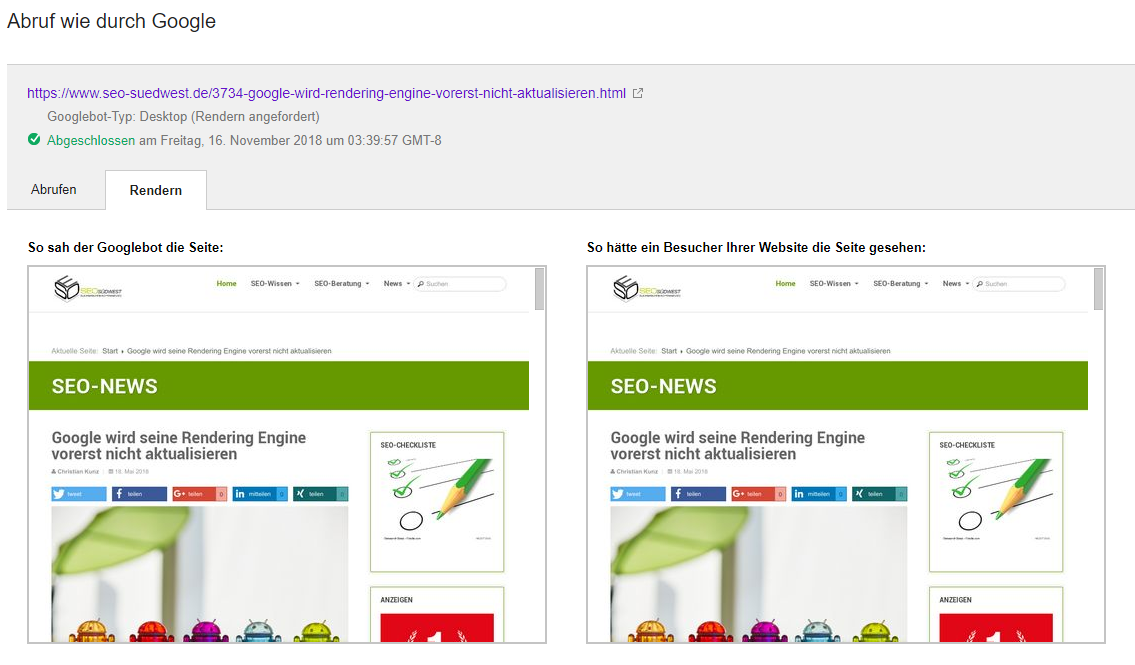Open News dropdown in visitor preview

click(955, 284)
